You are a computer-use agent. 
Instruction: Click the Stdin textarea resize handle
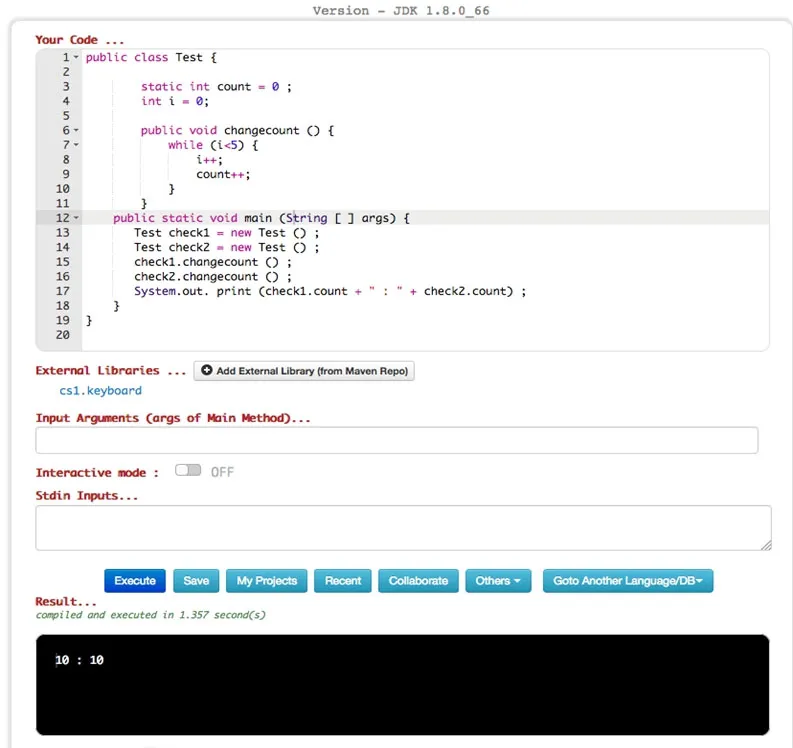coord(766,545)
